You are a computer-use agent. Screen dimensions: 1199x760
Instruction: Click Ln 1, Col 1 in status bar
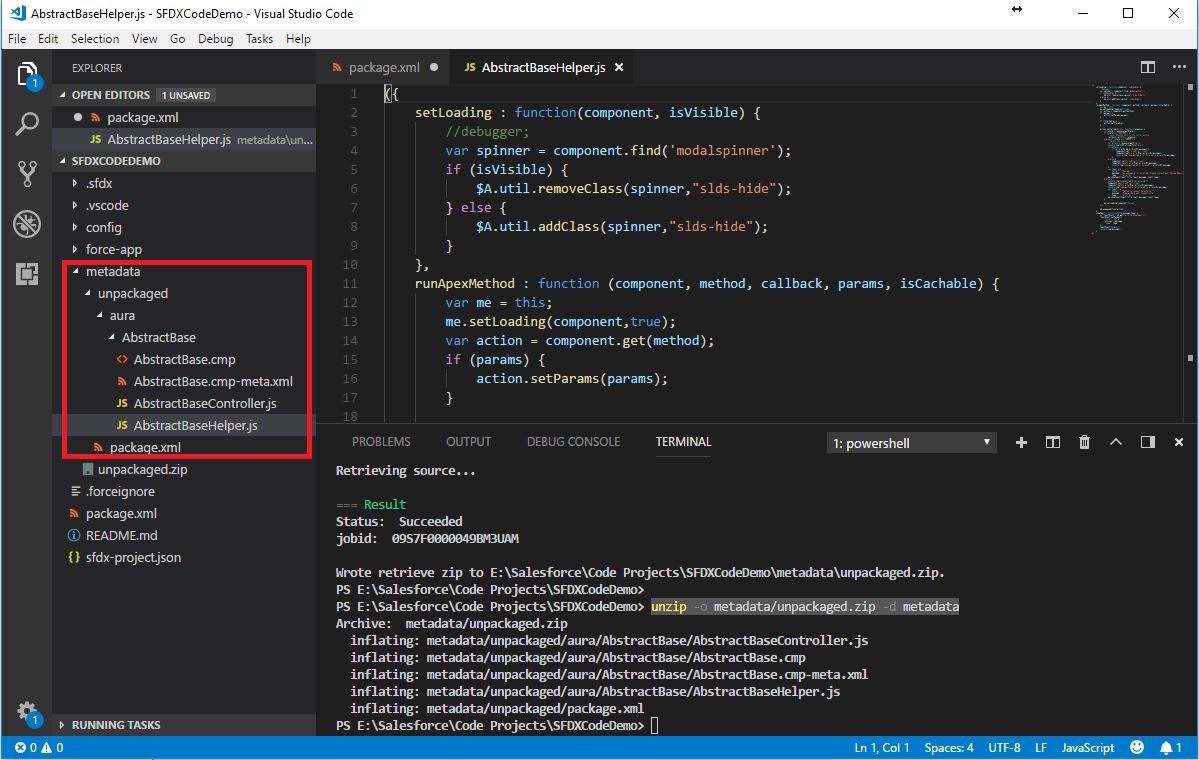click(x=882, y=748)
